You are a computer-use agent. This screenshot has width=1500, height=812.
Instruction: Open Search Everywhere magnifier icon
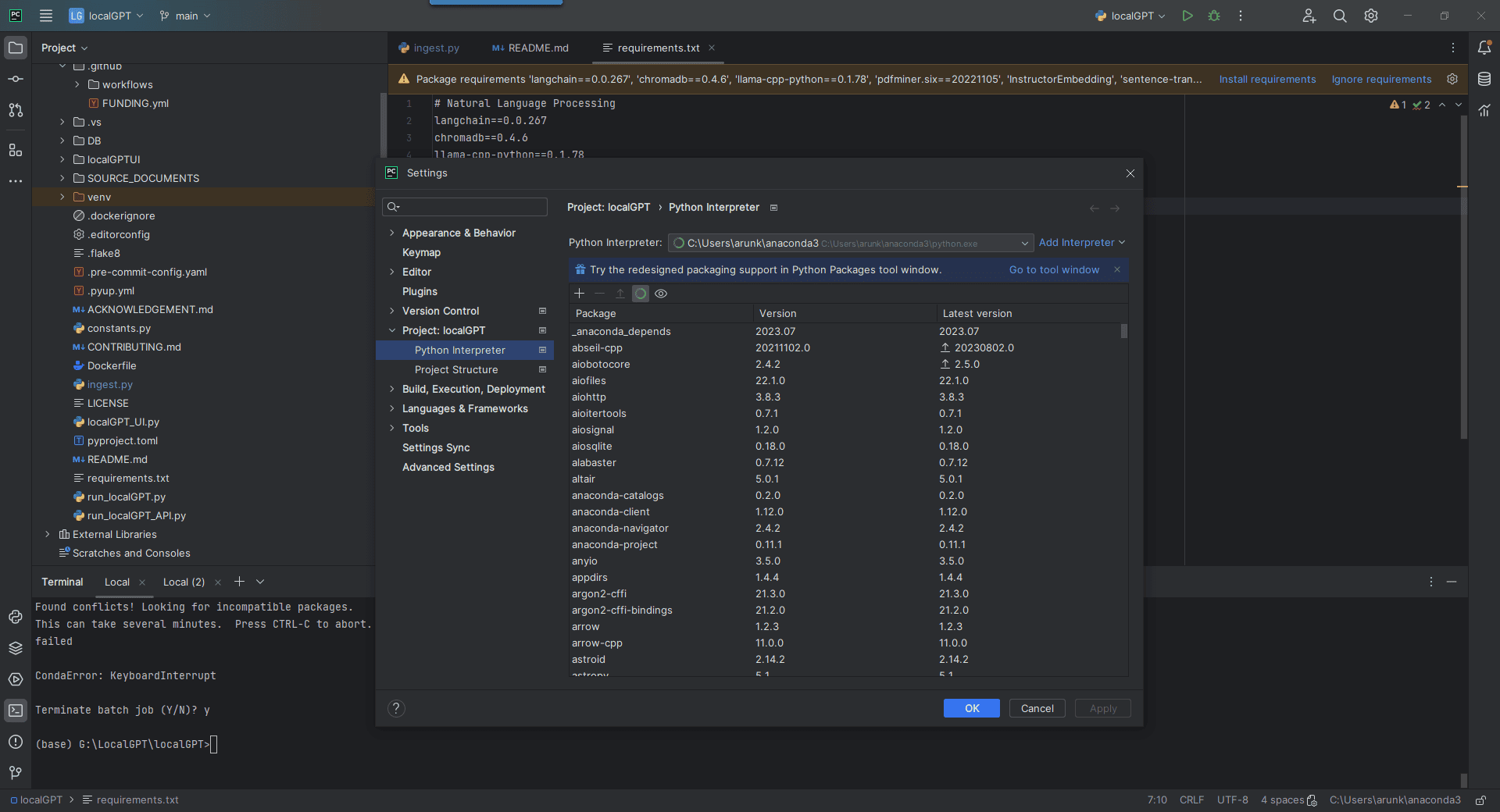click(1340, 16)
